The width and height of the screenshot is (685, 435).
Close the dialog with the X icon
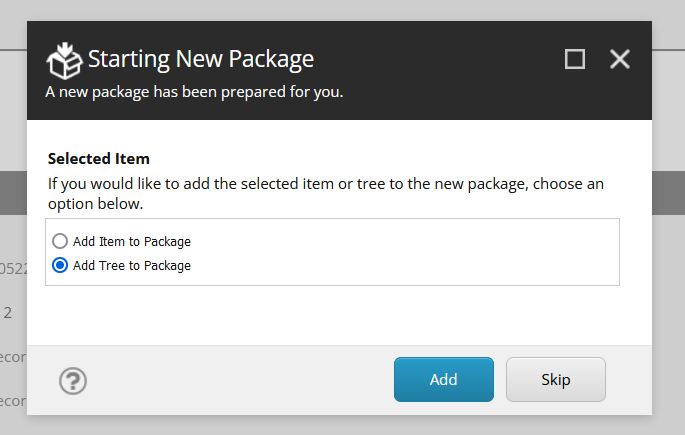tap(620, 59)
